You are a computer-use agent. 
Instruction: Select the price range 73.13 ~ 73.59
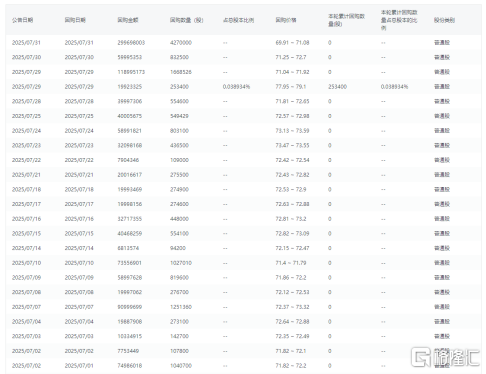pyautogui.click(x=292, y=131)
